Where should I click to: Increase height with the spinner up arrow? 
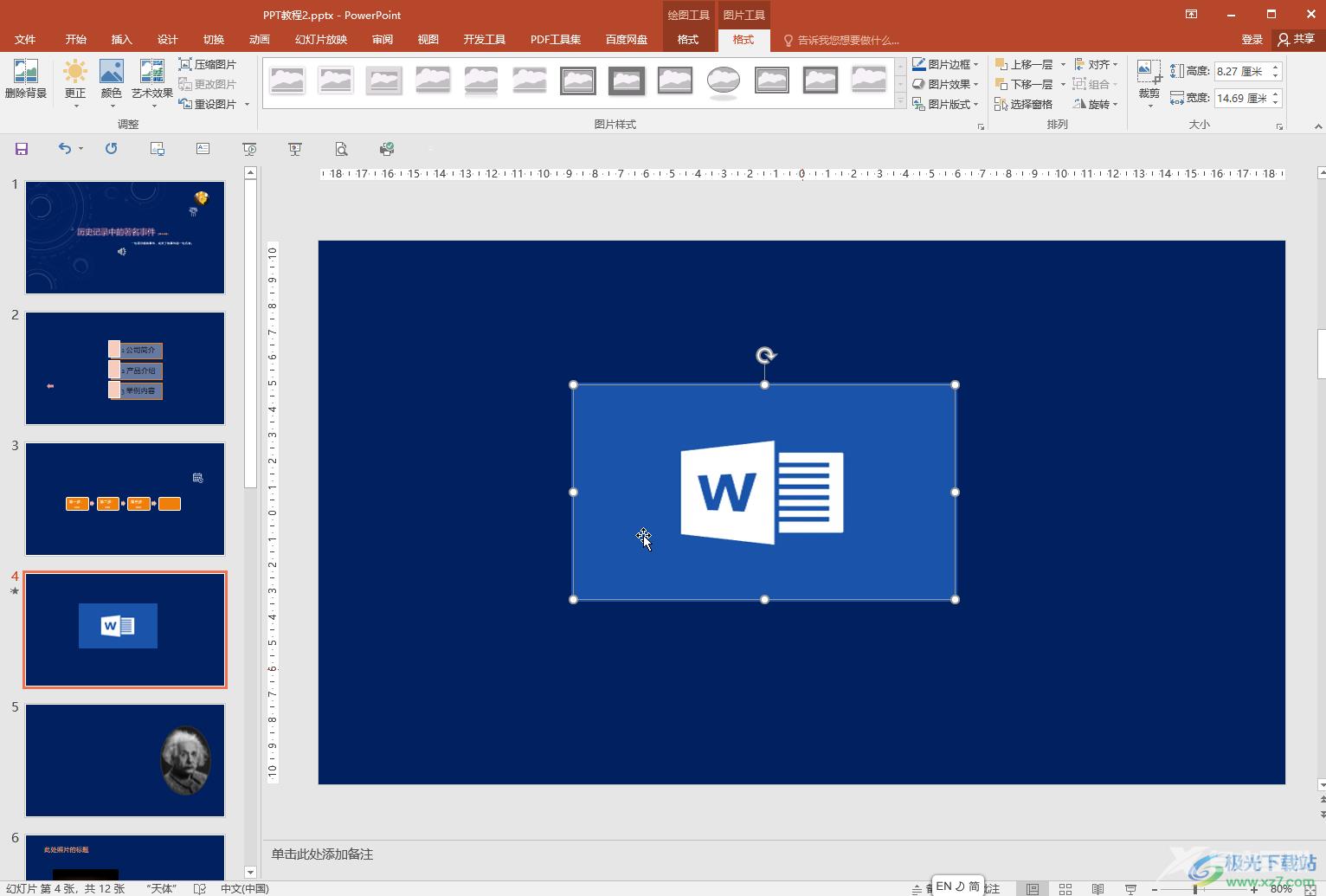pos(1276,67)
